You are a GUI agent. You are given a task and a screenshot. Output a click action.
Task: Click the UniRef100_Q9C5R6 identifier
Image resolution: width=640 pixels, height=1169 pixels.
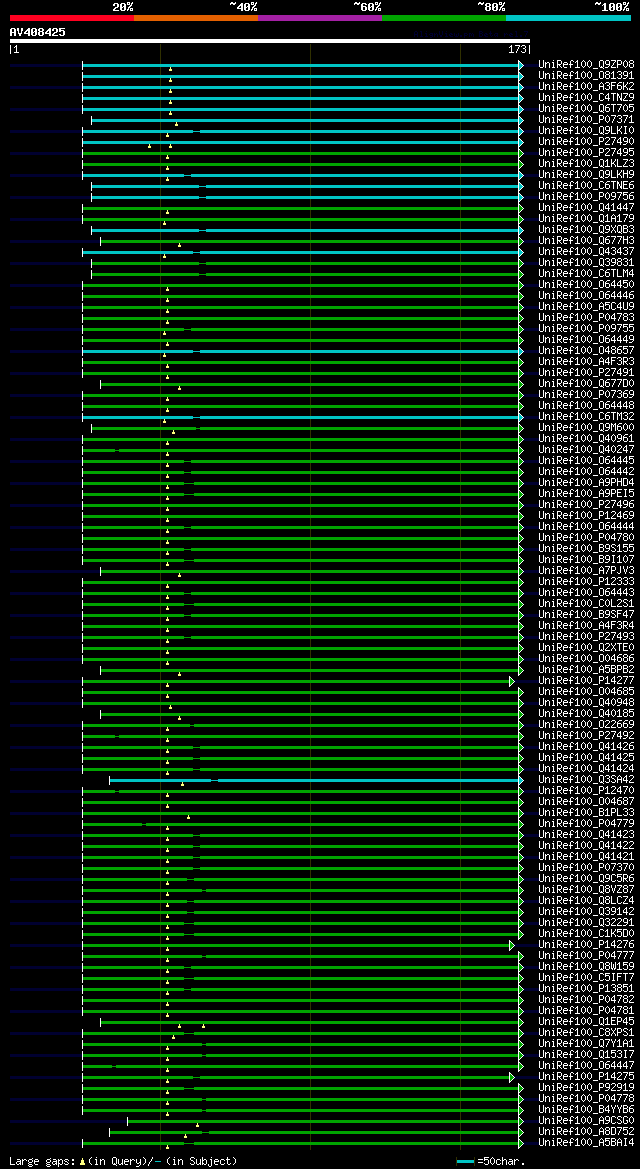pos(586,879)
